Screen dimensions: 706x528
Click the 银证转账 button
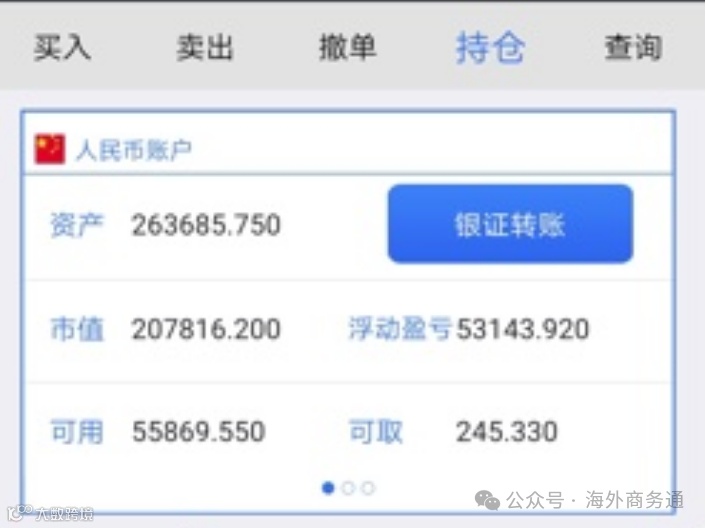click(511, 224)
